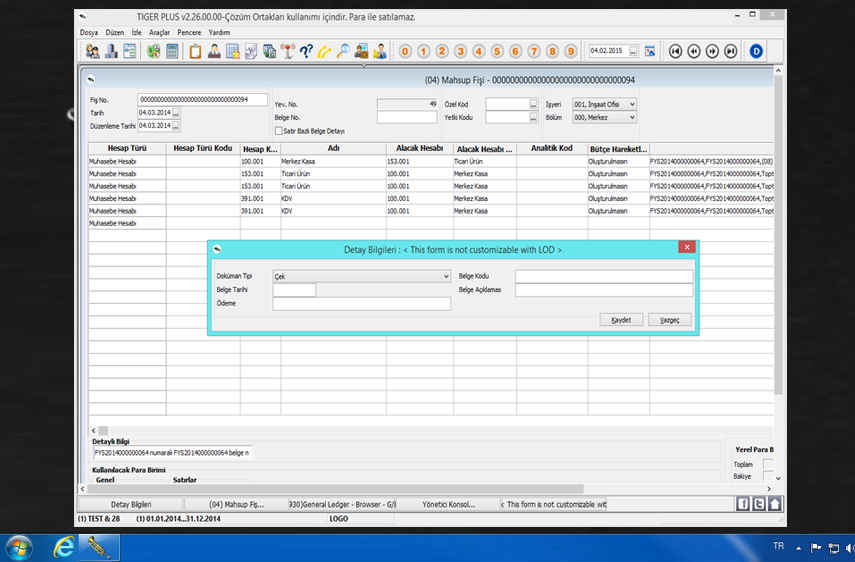The height and width of the screenshot is (562, 855).
Task: Click orange shortcut number 3
Action: coord(460,51)
